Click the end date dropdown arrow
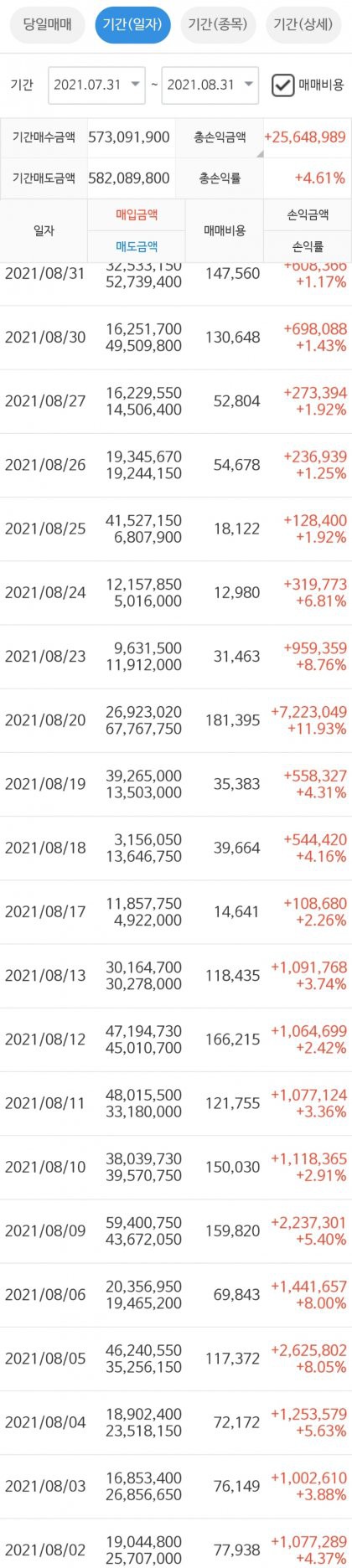352x1568 pixels. pyautogui.click(x=248, y=85)
